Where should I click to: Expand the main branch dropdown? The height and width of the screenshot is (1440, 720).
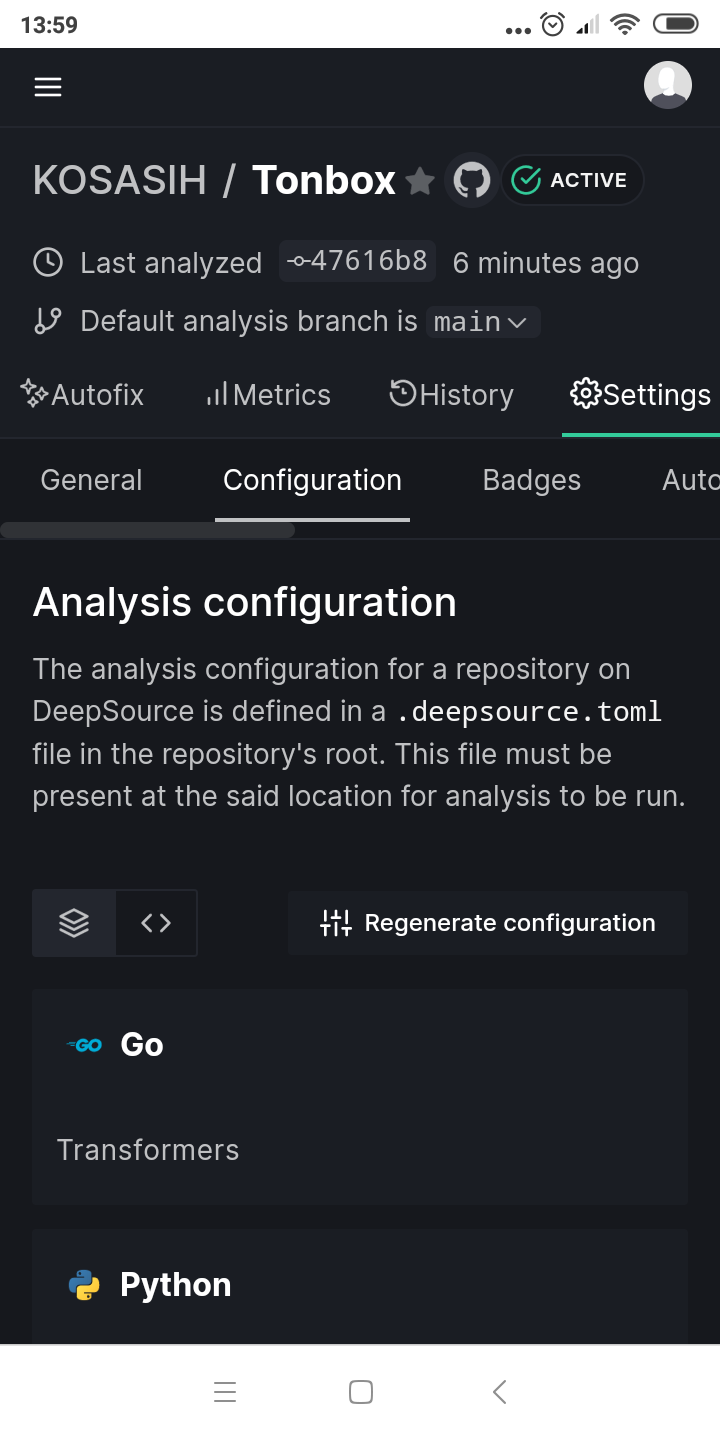[482, 322]
